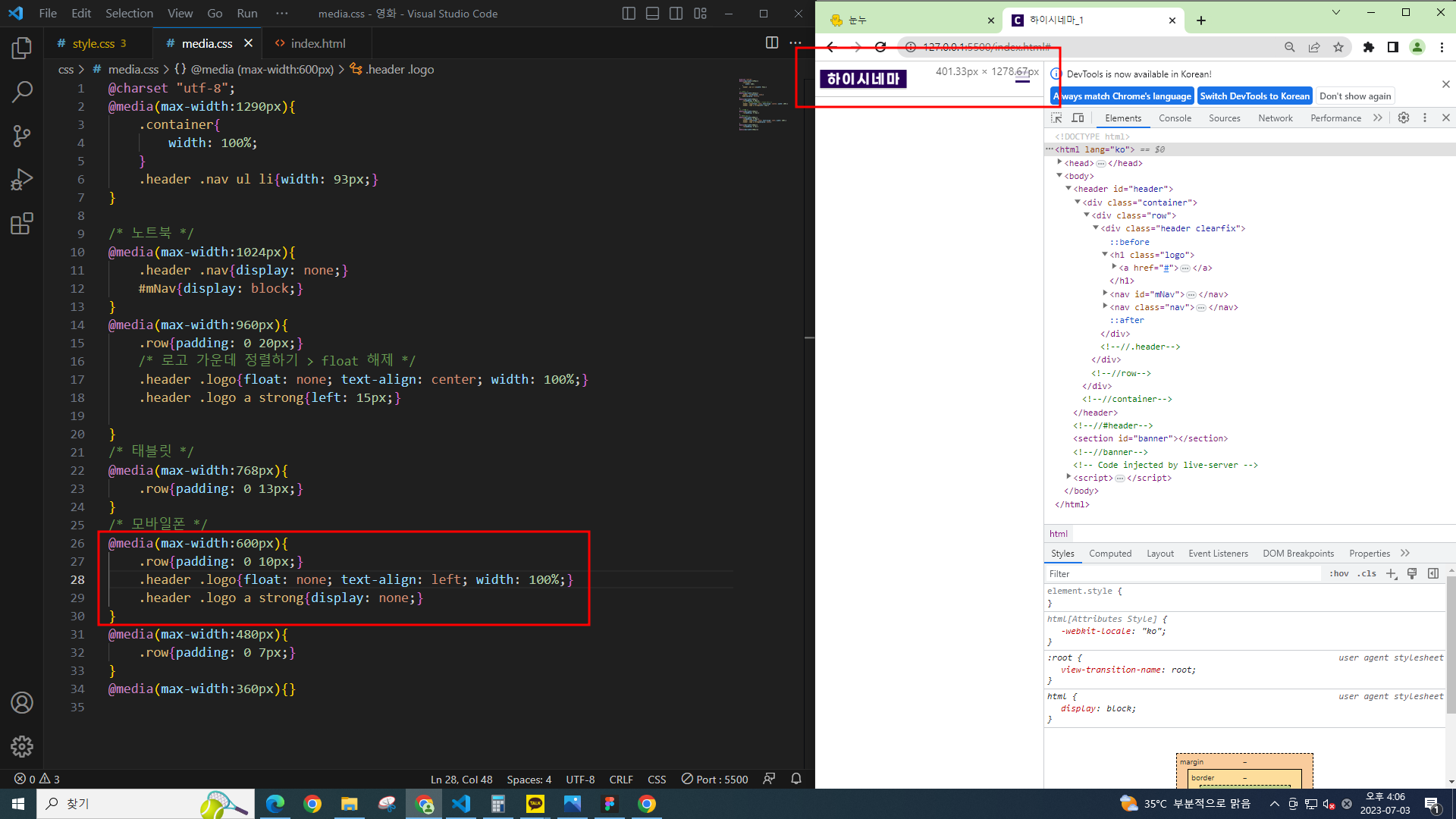Open the Explorer view in activity bar

[22, 49]
